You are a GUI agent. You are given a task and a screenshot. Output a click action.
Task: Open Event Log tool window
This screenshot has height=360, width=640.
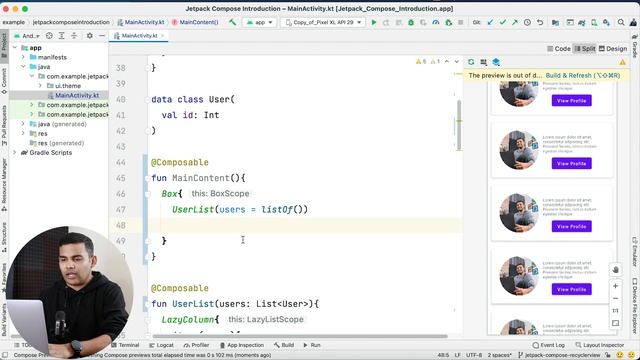pyautogui.click(x=549, y=345)
